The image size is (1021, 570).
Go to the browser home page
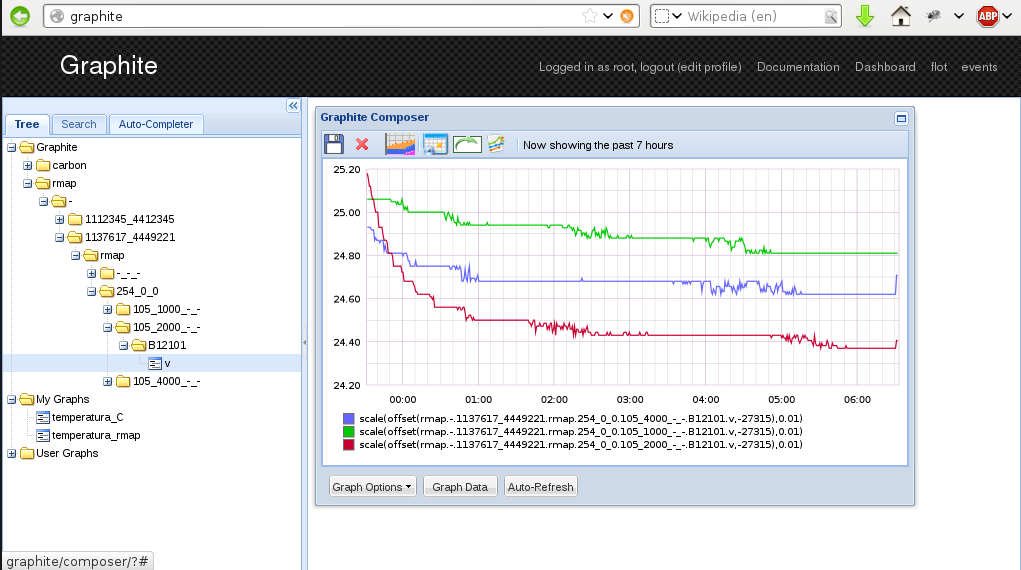[x=901, y=16]
